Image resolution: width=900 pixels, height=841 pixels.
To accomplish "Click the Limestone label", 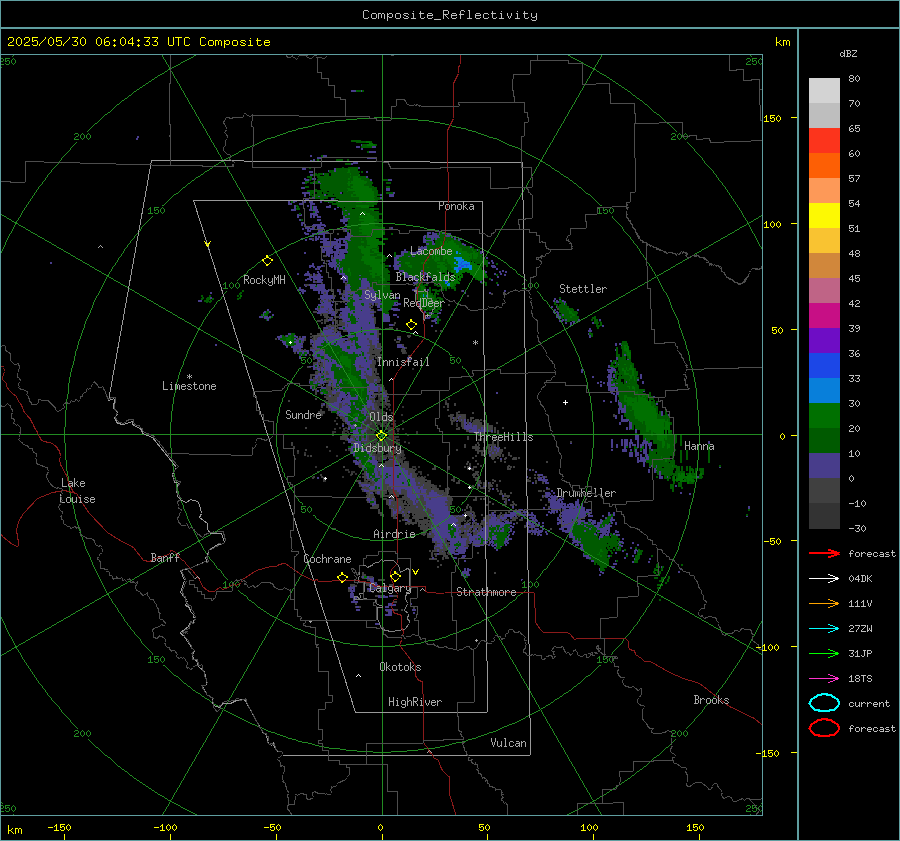I will tap(189, 386).
